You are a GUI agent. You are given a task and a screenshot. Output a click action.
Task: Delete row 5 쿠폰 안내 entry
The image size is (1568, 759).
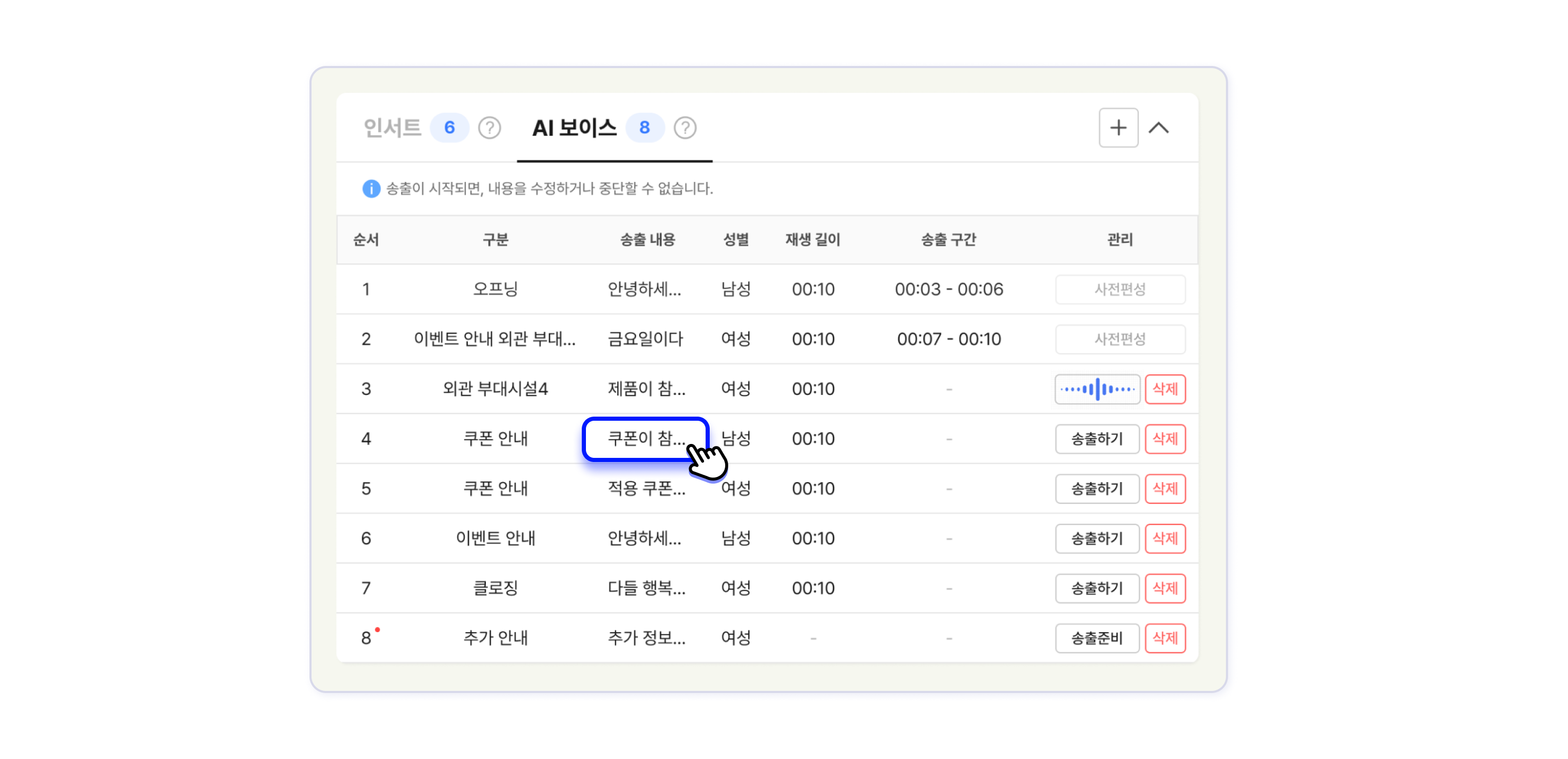1165,489
